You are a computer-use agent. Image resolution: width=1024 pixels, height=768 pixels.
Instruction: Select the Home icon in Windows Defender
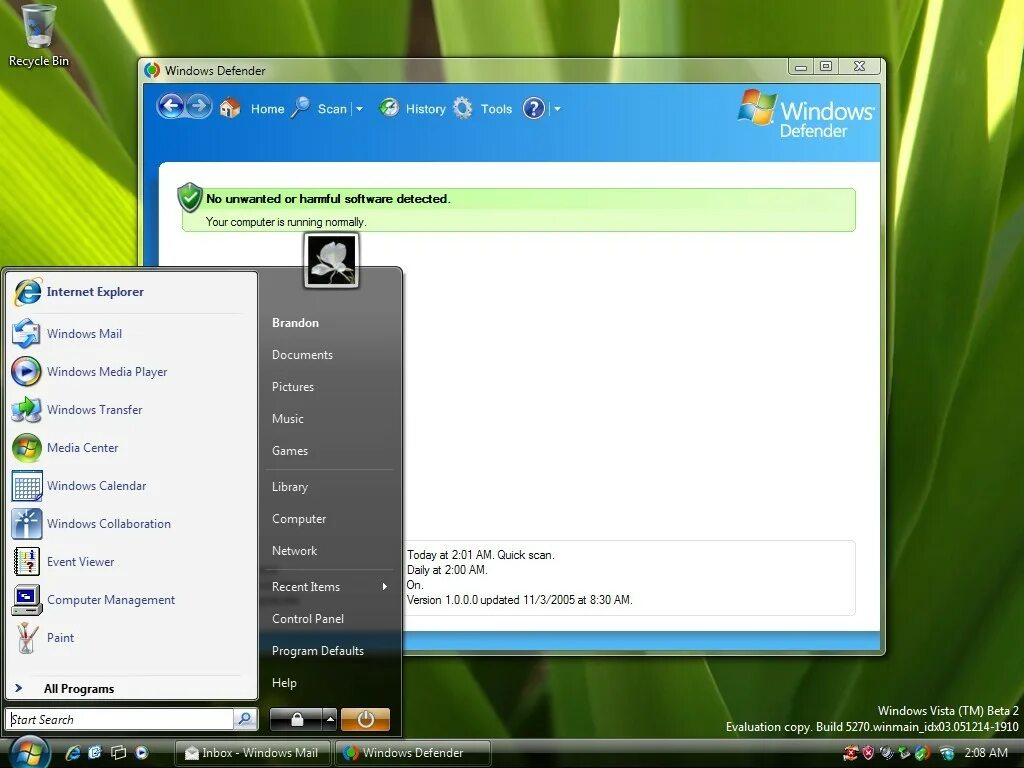(228, 108)
